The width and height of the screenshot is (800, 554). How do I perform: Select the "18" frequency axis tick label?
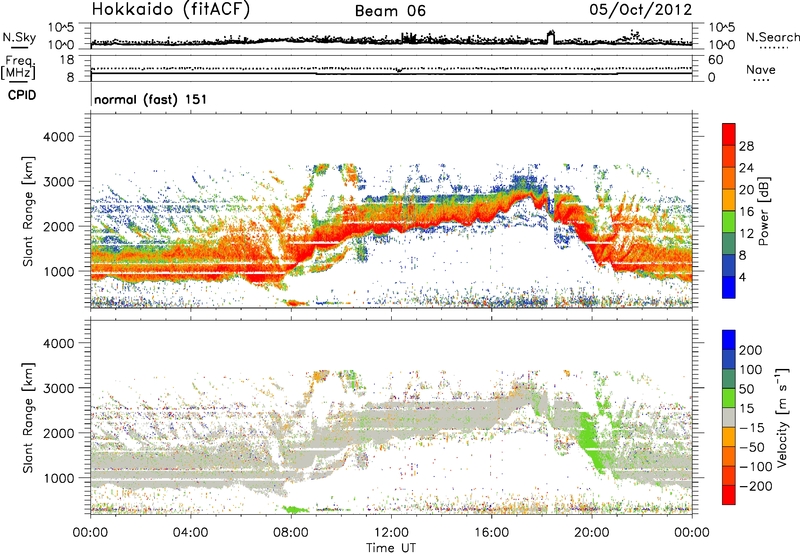(x=67, y=60)
